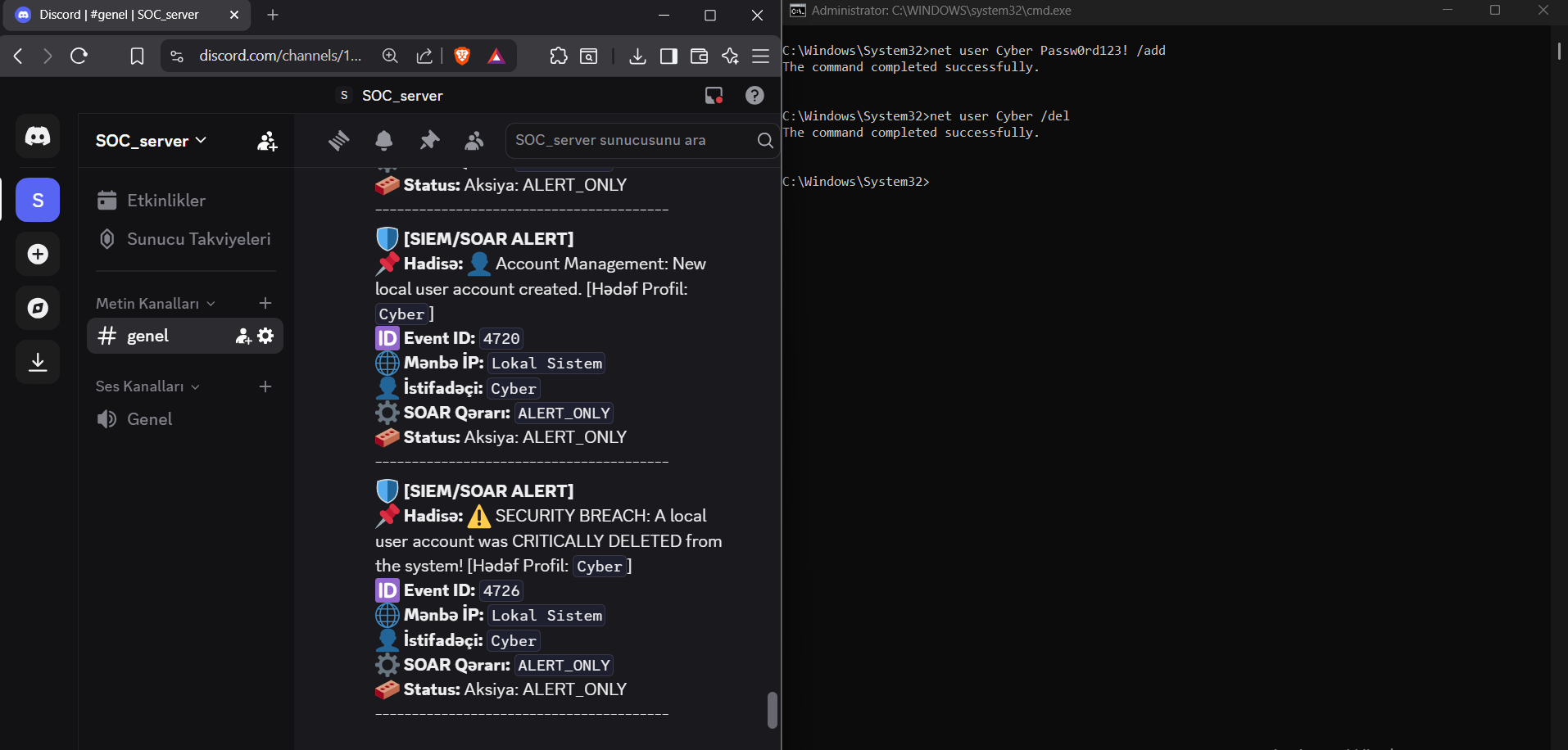The height and width of the screenshot is (750, 1568).
Task: Select the genel text channel
Action: [x=185, y=336]
